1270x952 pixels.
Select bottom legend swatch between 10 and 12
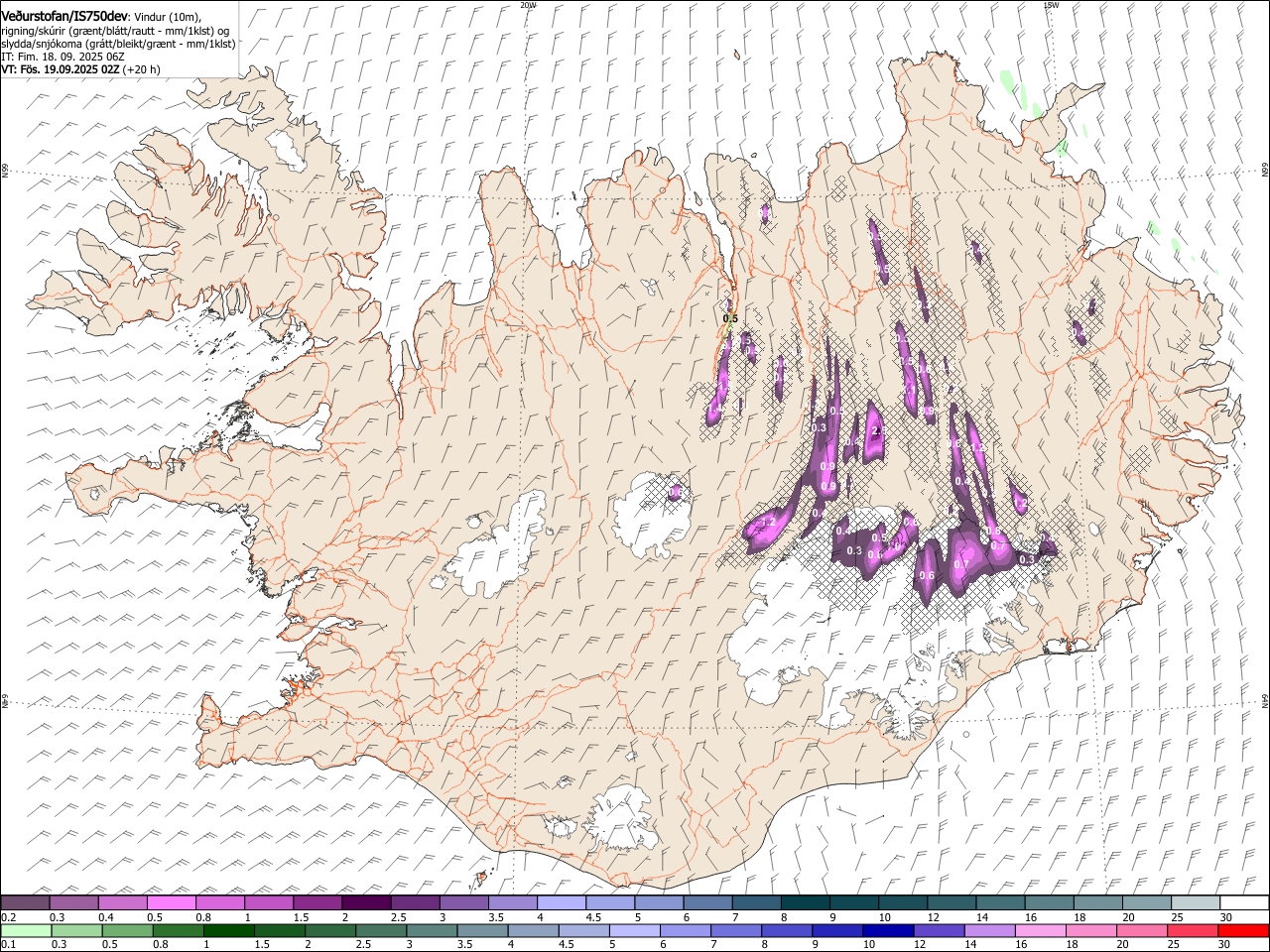886,931
